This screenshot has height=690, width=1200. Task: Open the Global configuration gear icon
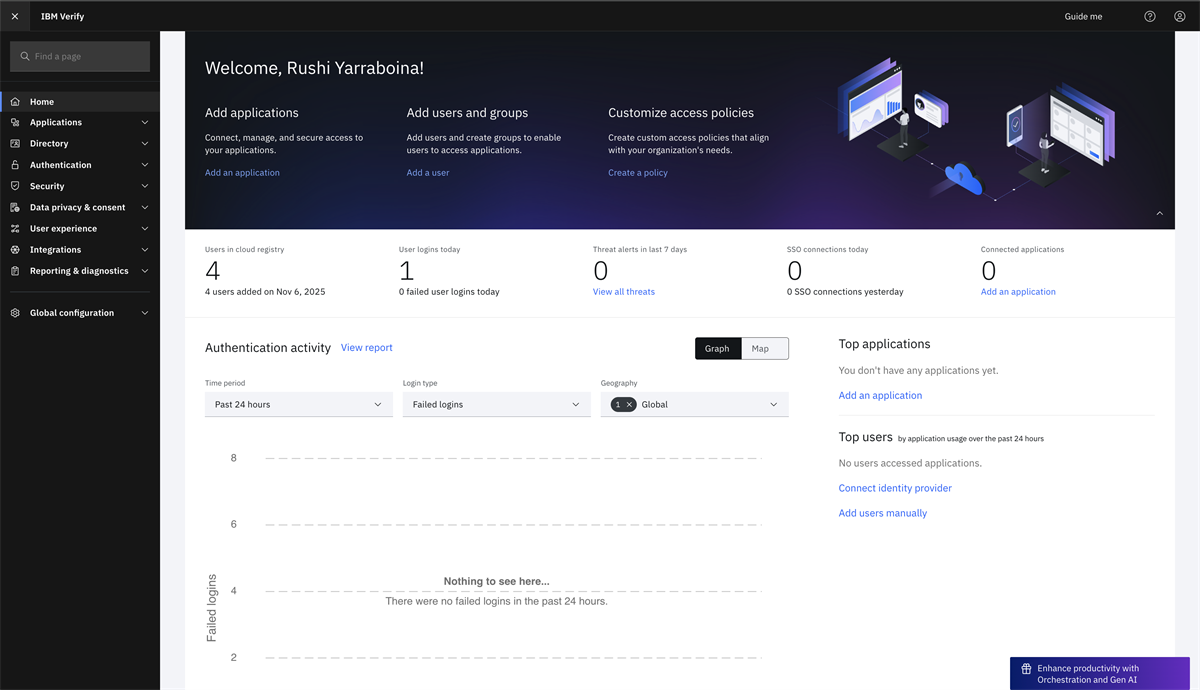[15, 312]
